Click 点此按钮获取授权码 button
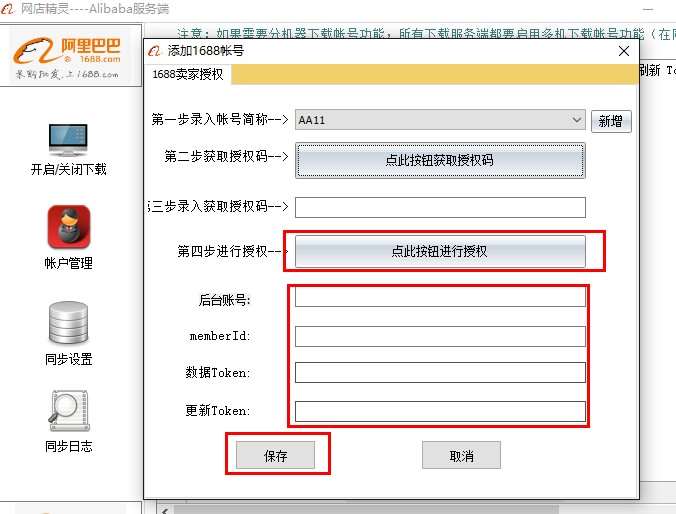The image size is (676, 514). [440, 160]
